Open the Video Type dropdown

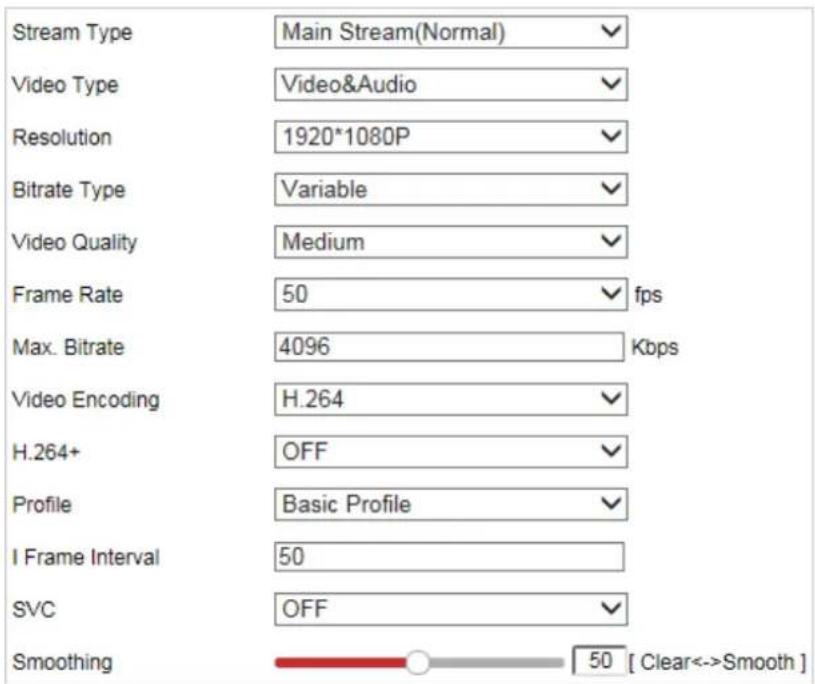pos(451,85)
